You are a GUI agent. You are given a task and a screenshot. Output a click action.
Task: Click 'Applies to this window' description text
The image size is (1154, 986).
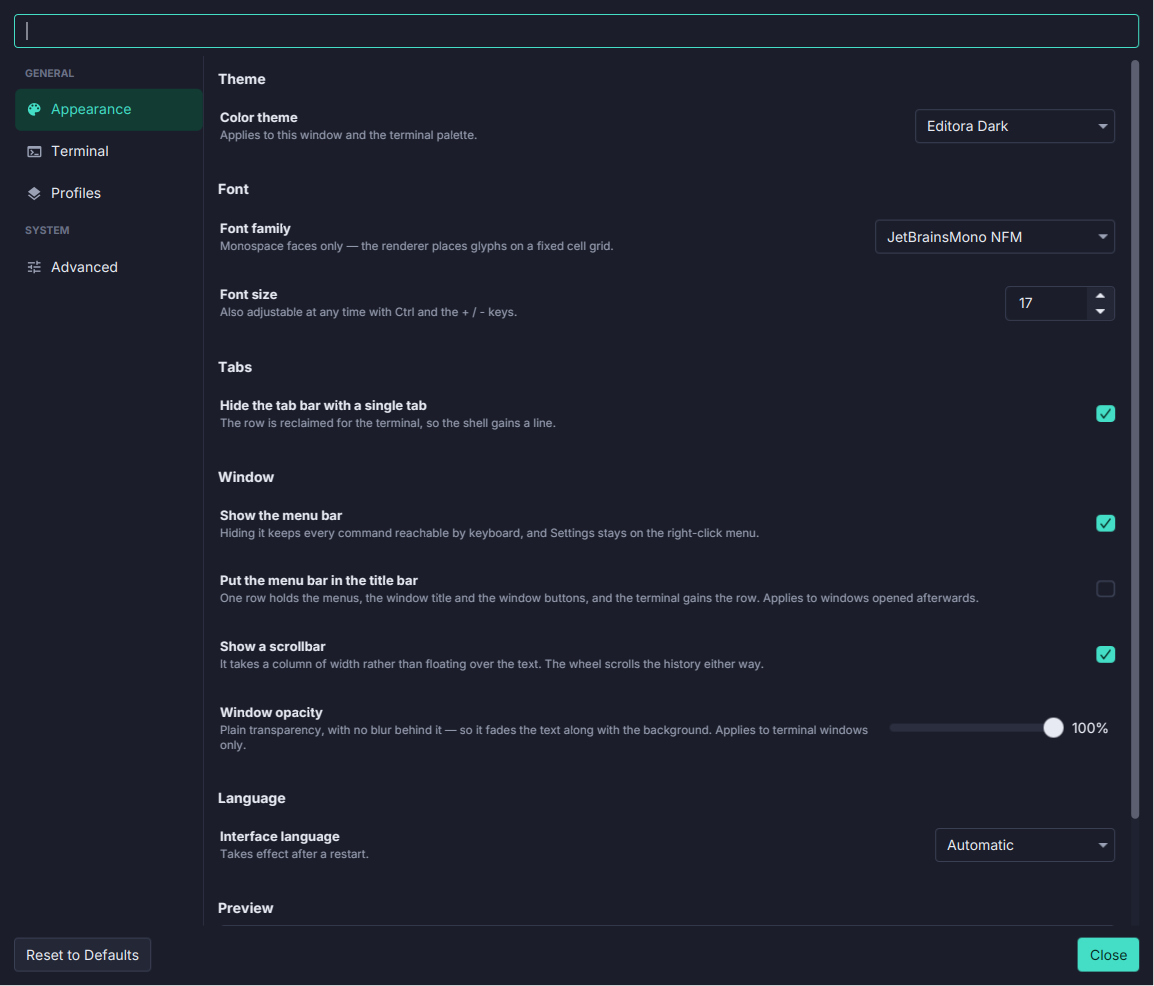click(348, 135)
